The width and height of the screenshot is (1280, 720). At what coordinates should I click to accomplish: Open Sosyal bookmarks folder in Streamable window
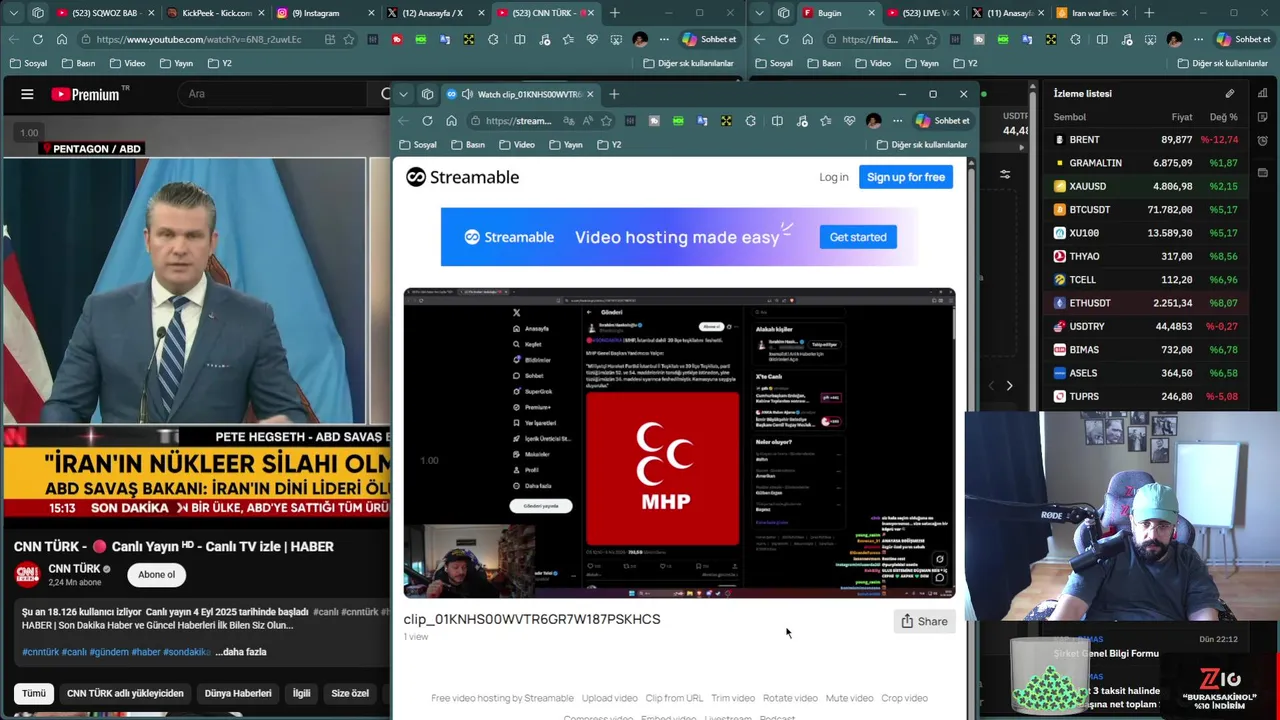coord(418,145)
